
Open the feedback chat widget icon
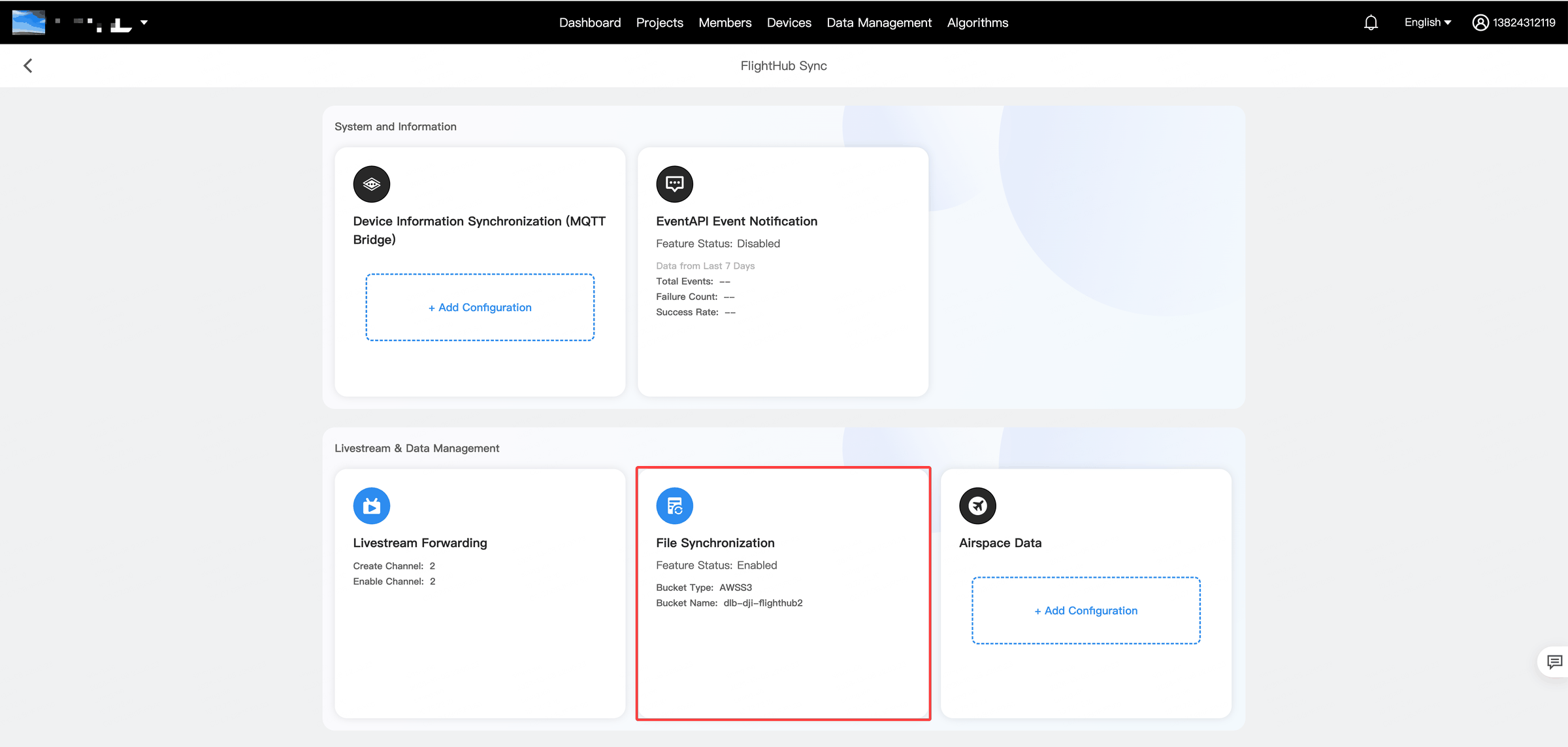[1554, 662]
